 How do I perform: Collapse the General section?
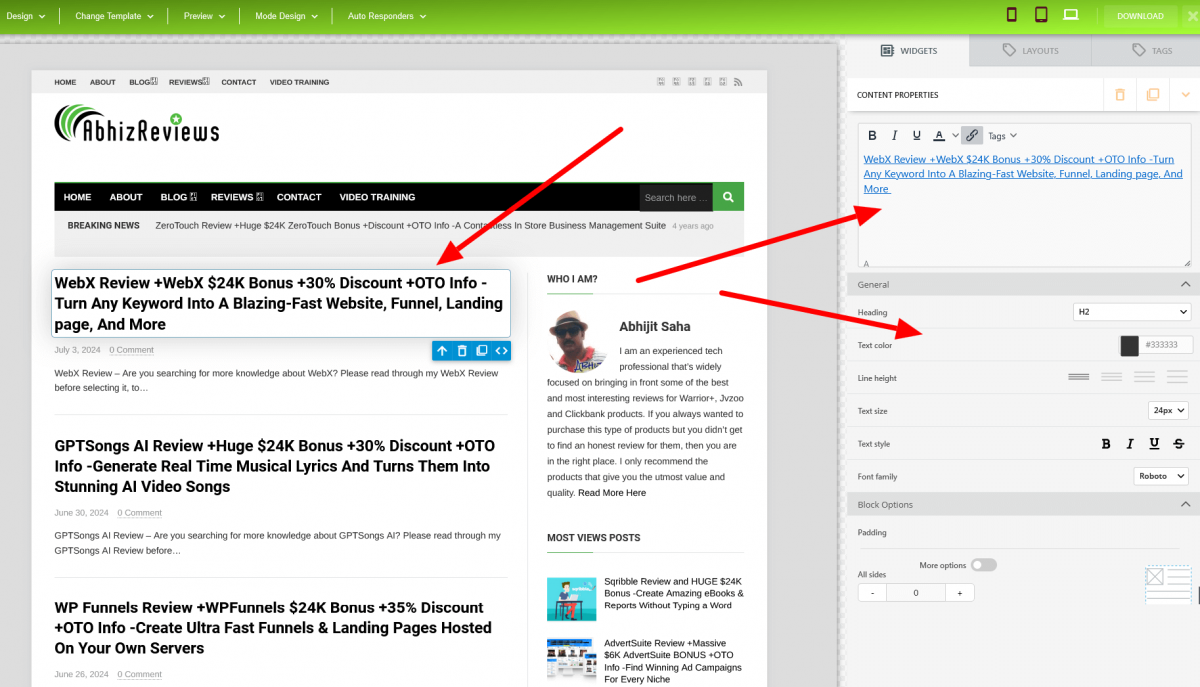coord(1185,285)
